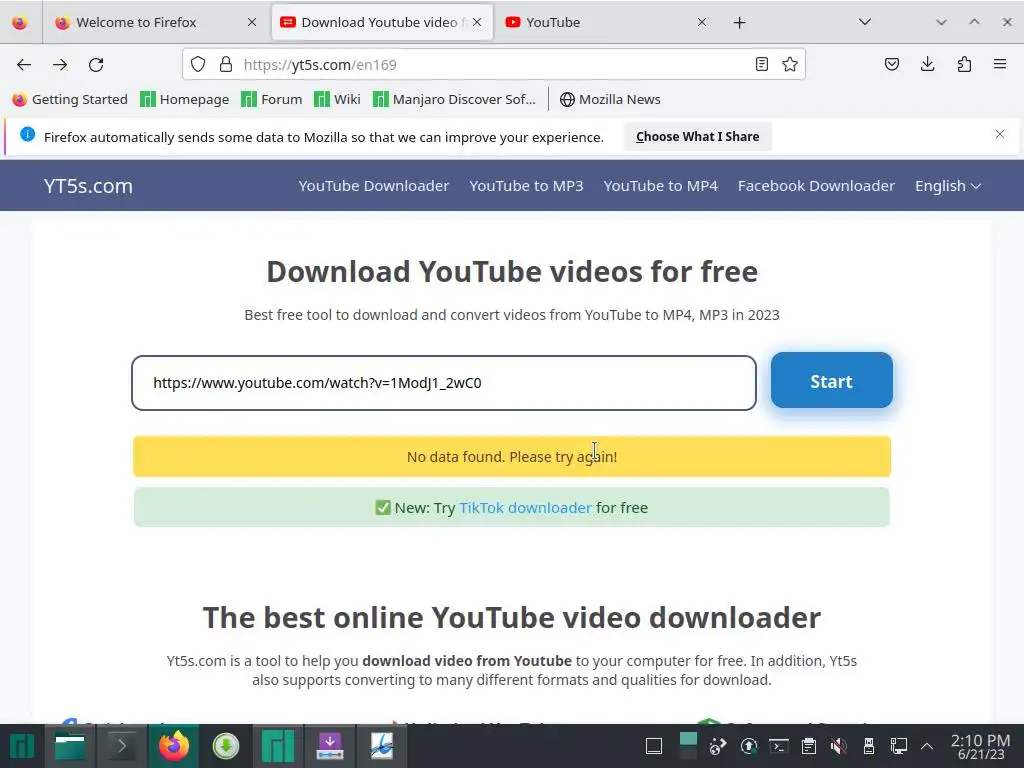
Task: Click the site security padlock icon
Action: pyautogui.click(x=226, y=64)
